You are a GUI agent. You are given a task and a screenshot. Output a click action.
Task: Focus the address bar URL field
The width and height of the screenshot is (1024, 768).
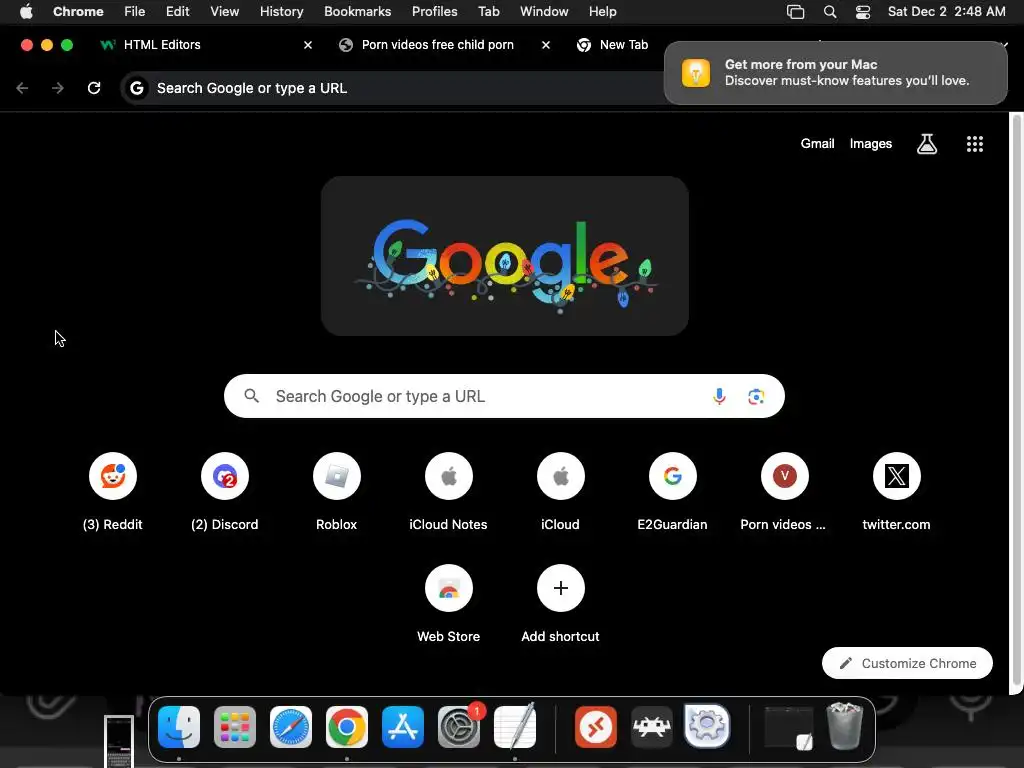point(392,88)
